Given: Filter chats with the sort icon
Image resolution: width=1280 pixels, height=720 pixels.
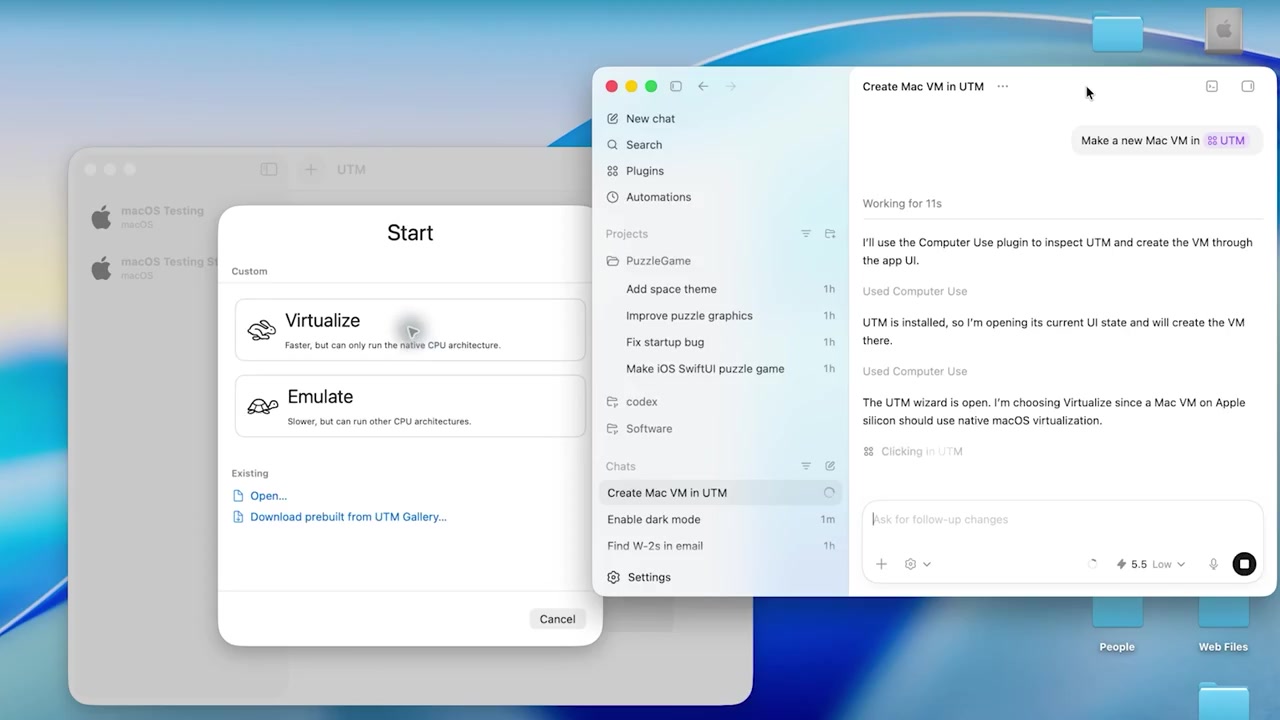Looking at the screenshot, I should [806, 466].
